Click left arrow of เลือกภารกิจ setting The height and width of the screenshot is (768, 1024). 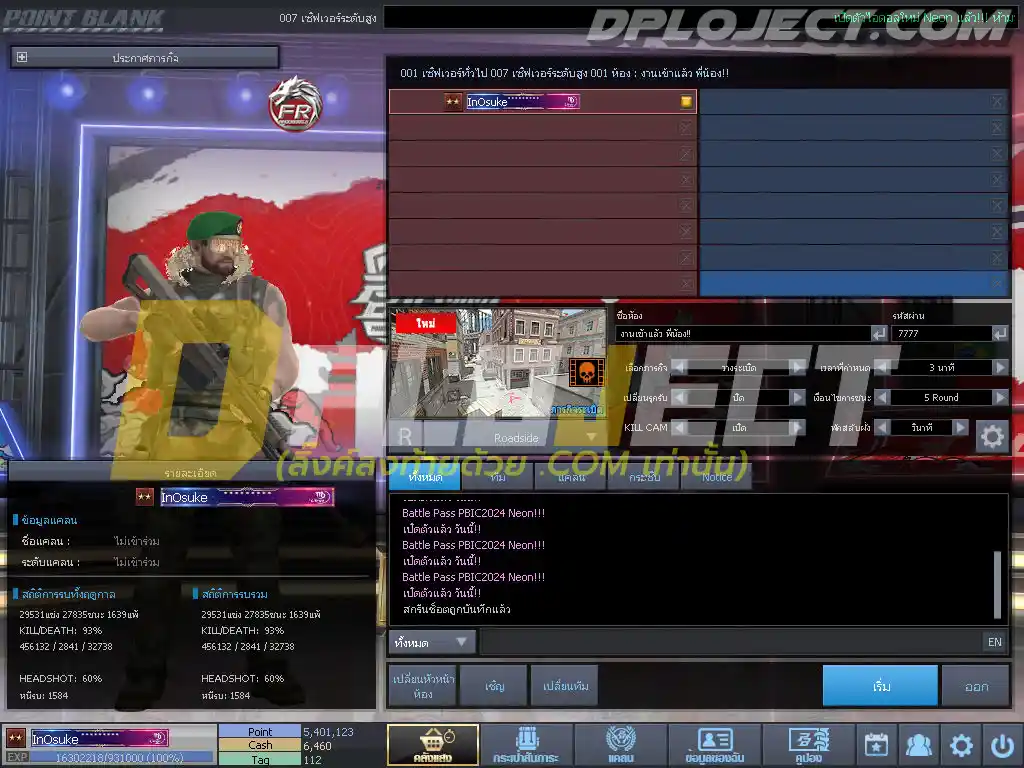click(679, 368)
